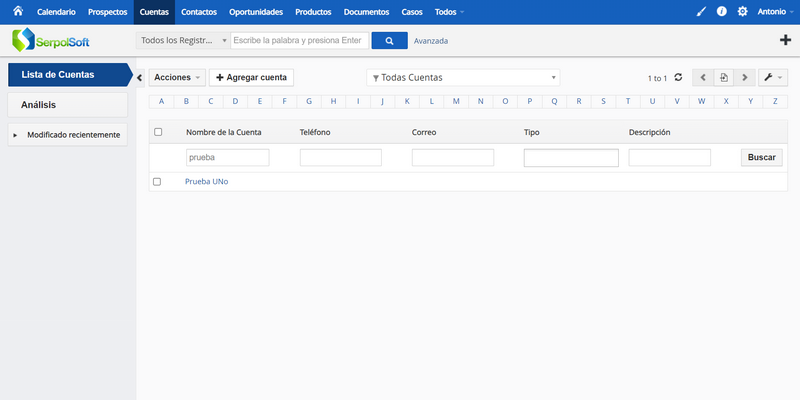Viewport: 800px width, 400px height.
Task: Click the Teléfono filter field
Action: (341, 158)
